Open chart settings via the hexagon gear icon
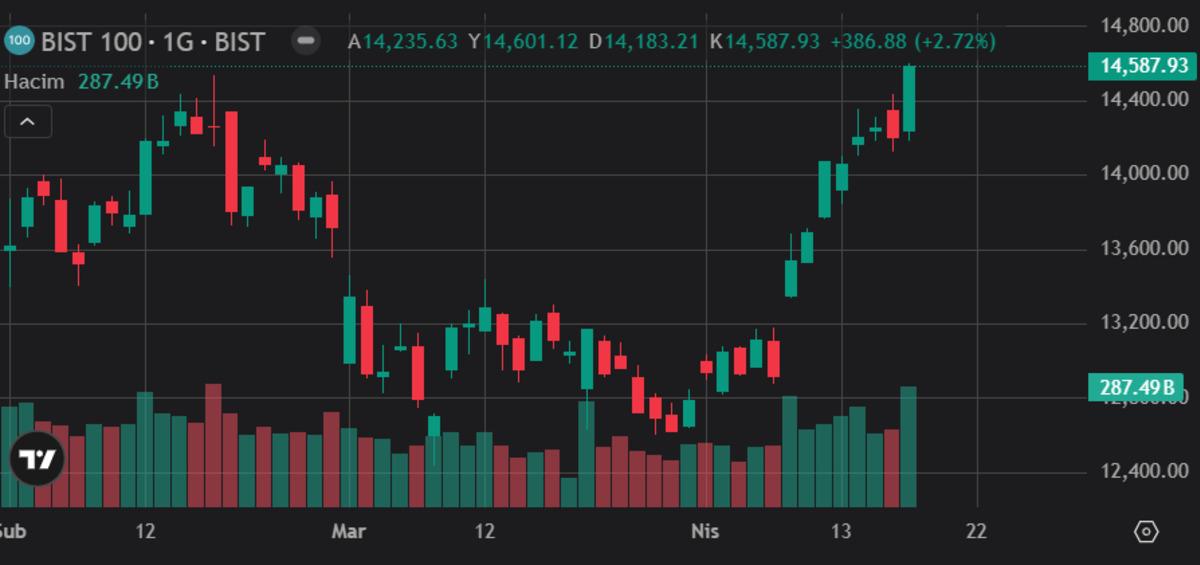 1146,531
